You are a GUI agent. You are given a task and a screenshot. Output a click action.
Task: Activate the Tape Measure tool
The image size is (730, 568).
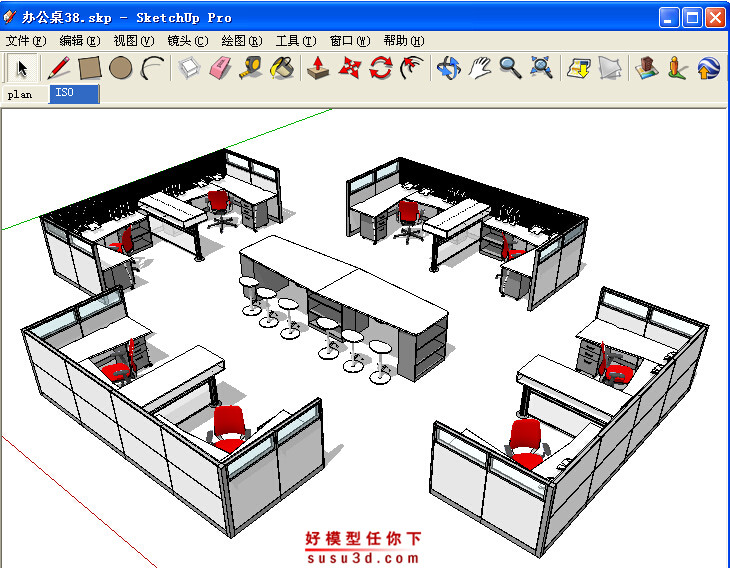click(x=251, y=68)
